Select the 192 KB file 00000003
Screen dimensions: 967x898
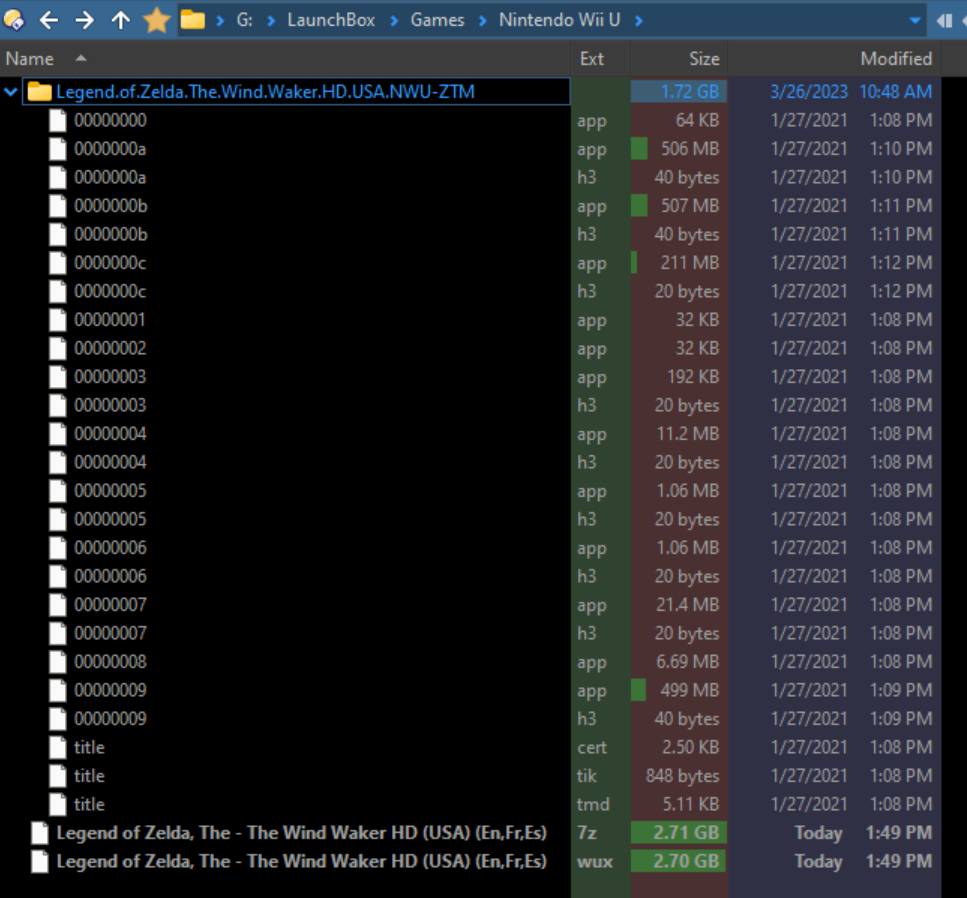pyautogui.click(x=110, y=376)
